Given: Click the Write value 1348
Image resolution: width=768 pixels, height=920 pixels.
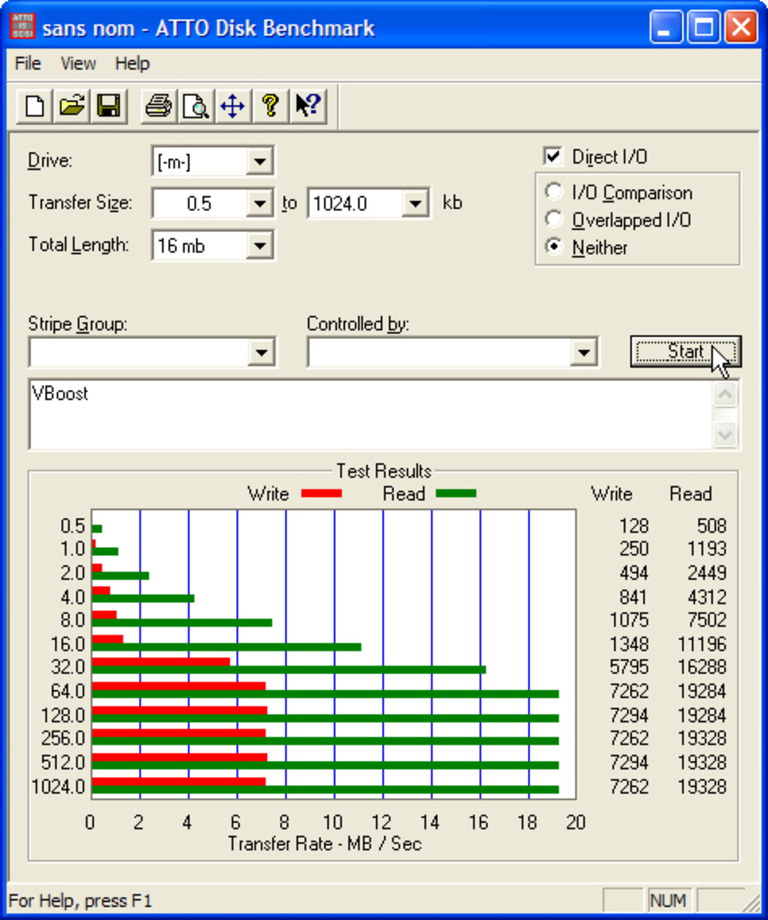Looking at the screenshot, I should point(629,644).
